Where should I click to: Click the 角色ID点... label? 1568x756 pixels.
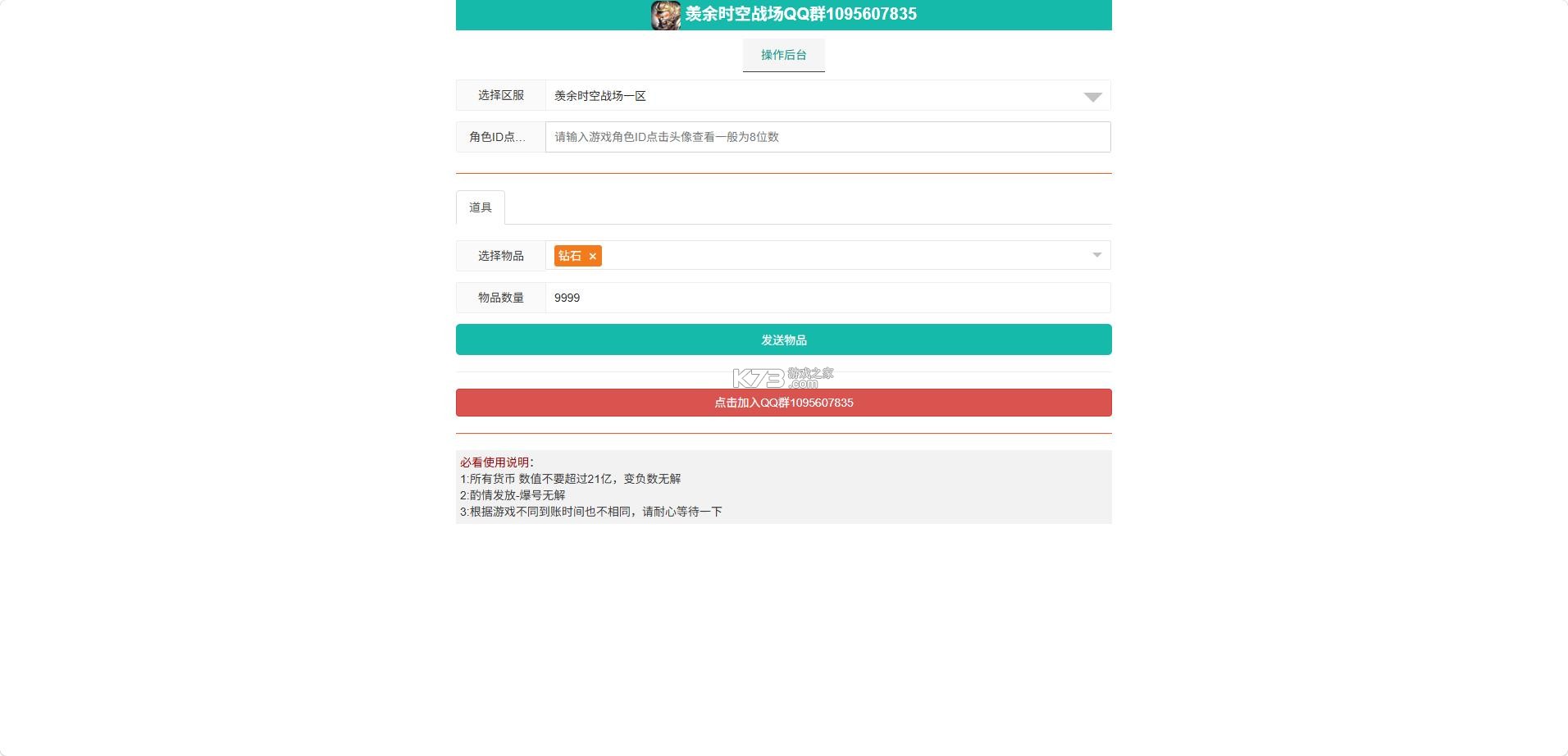(x=501, y=137)
